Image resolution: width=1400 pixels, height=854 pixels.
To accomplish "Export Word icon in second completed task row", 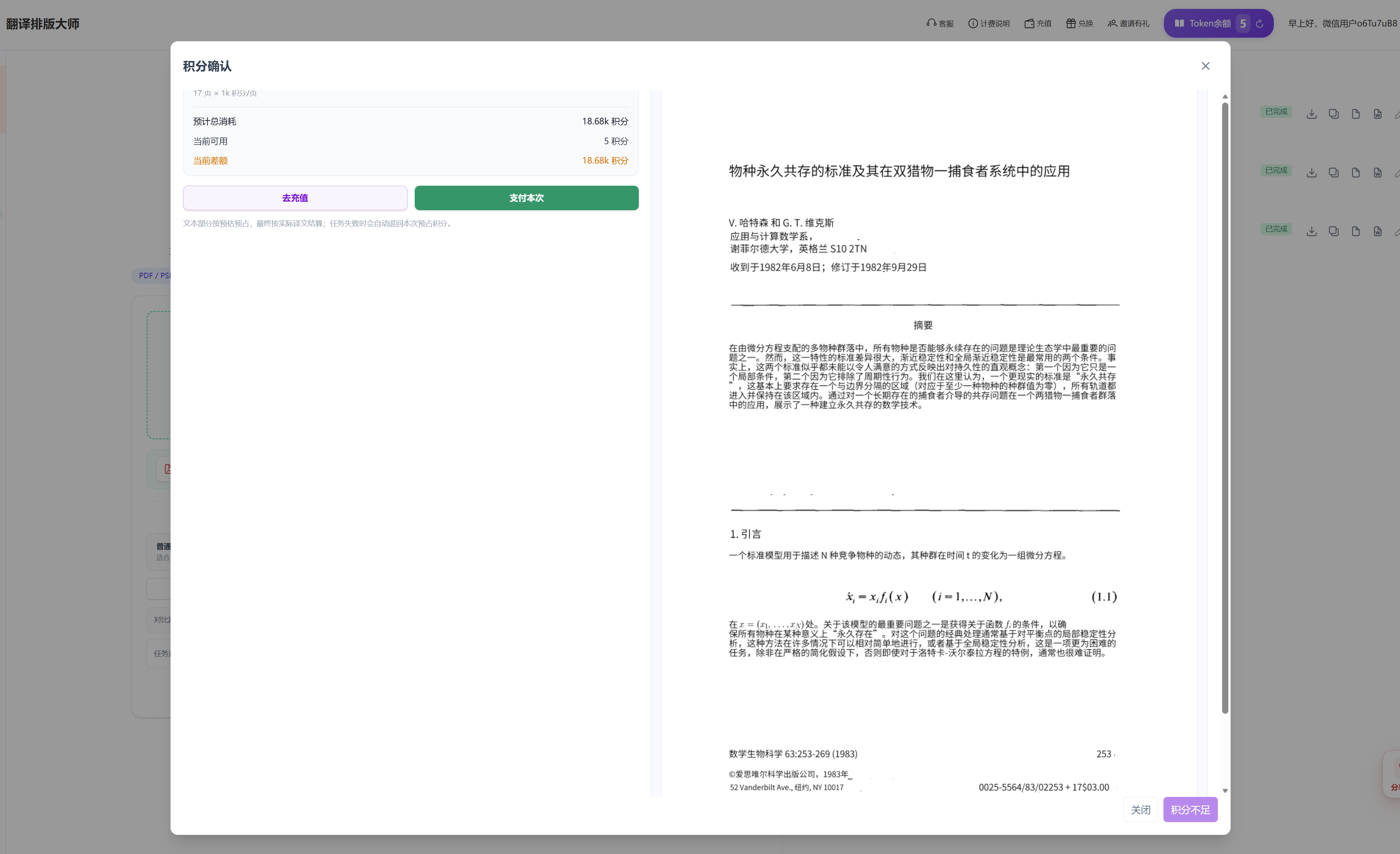I will 1378,172.
